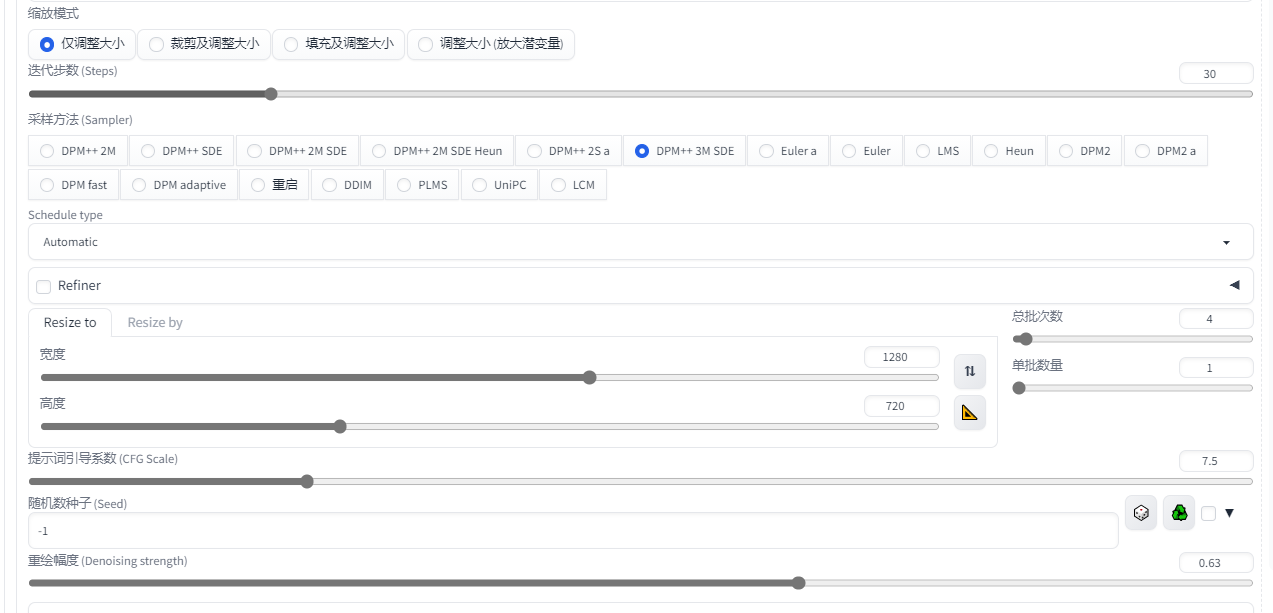Choose the DPM++ 2M SDE Heun sampler

tap(436, 151)
